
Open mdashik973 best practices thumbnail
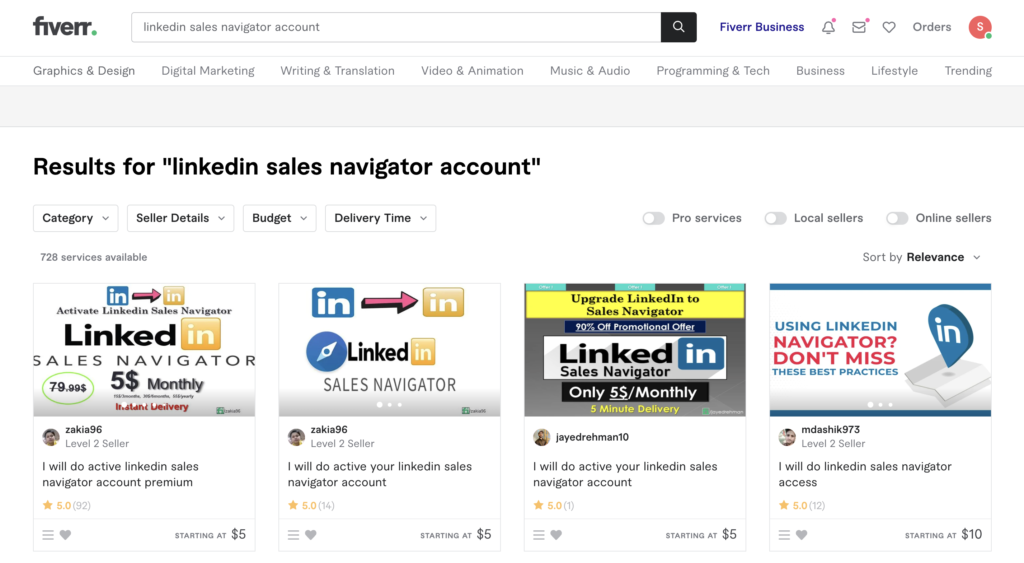(880, 350)
